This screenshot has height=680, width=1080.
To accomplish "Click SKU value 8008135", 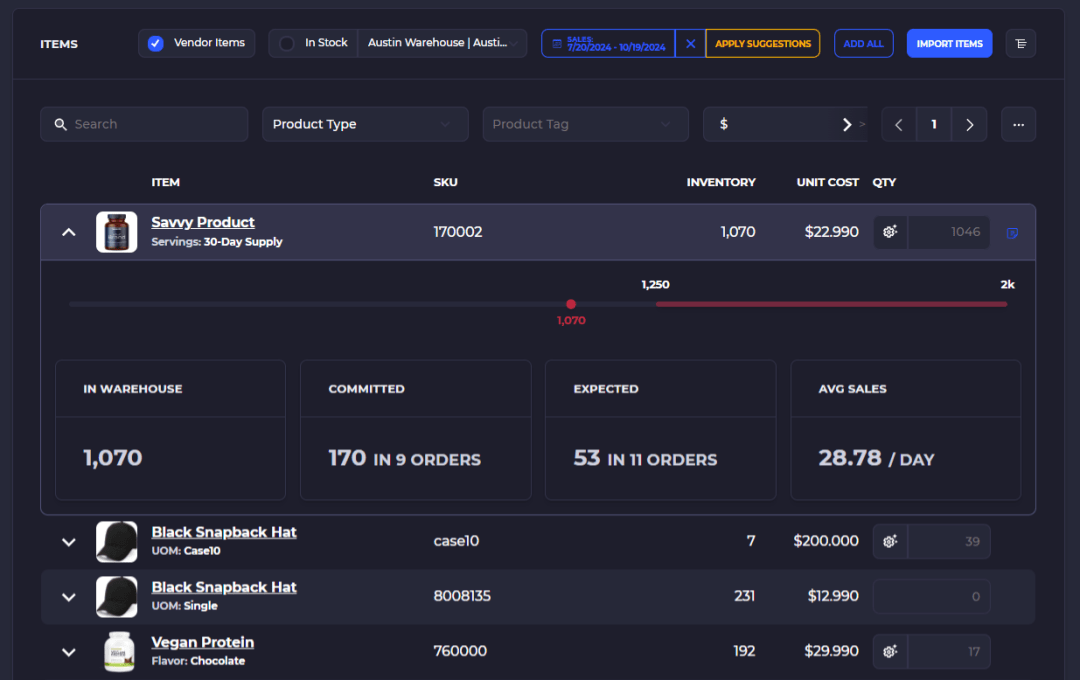I will [x=462, y=596].
